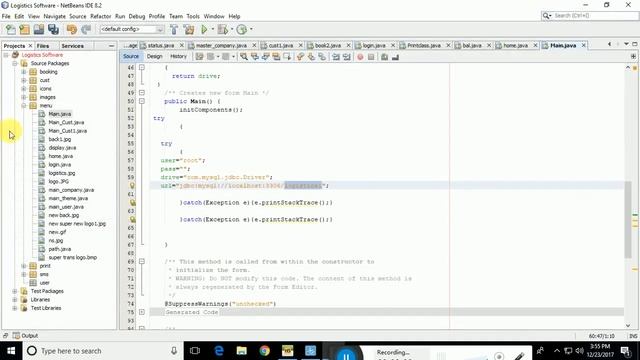This screenshot has width=640, height=360.
Task: Click the Debug Project icon
Action: click(x=222, y=29)
